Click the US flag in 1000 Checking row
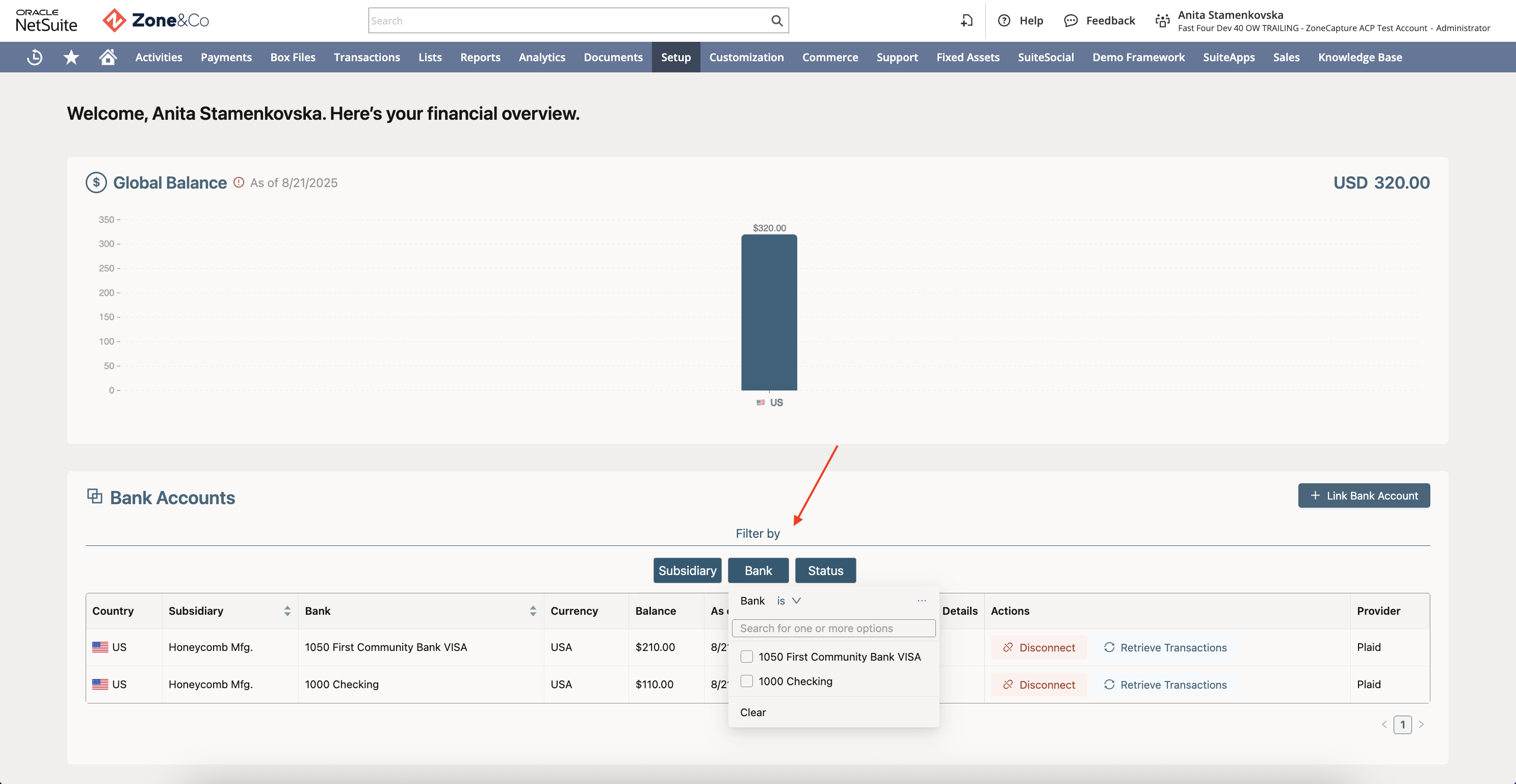1516x784 pixels. 100,684
